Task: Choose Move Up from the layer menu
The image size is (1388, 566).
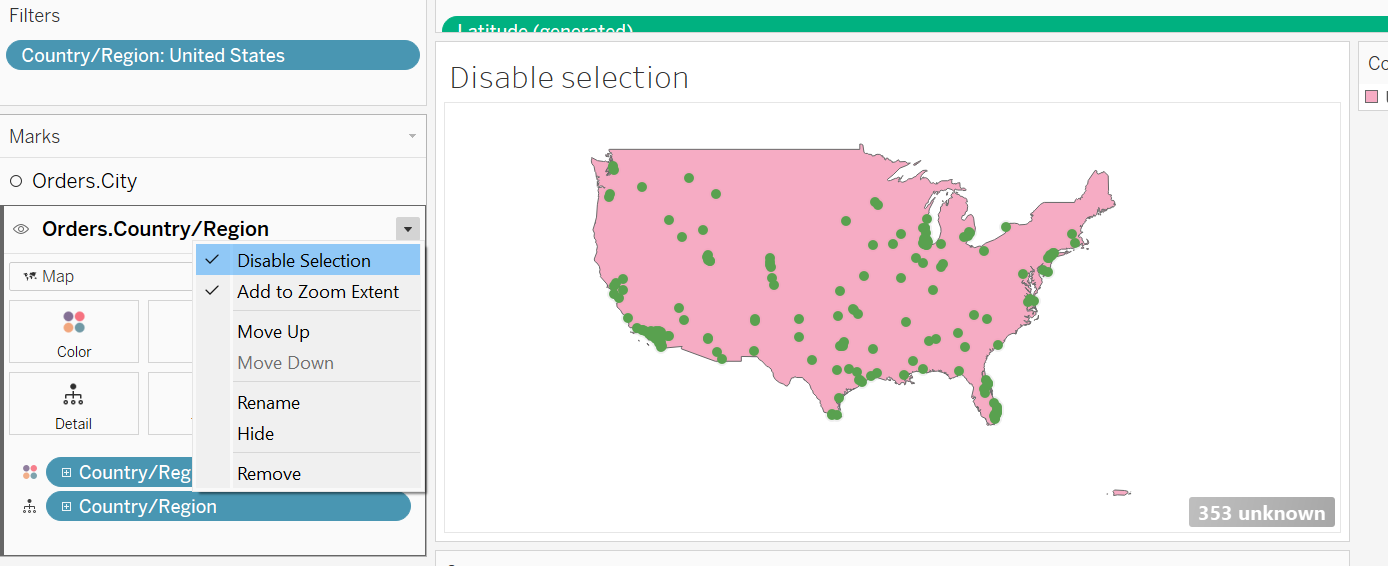Action: point(273,332)
